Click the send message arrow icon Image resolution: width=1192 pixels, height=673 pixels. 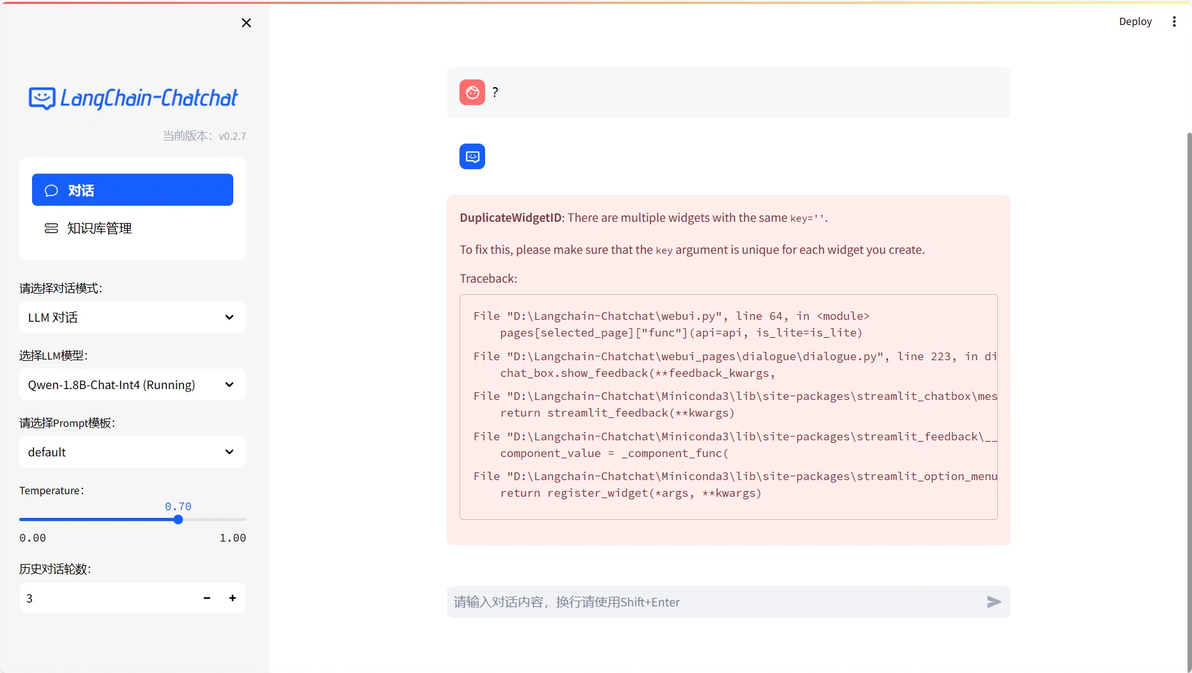pos(993,602)
